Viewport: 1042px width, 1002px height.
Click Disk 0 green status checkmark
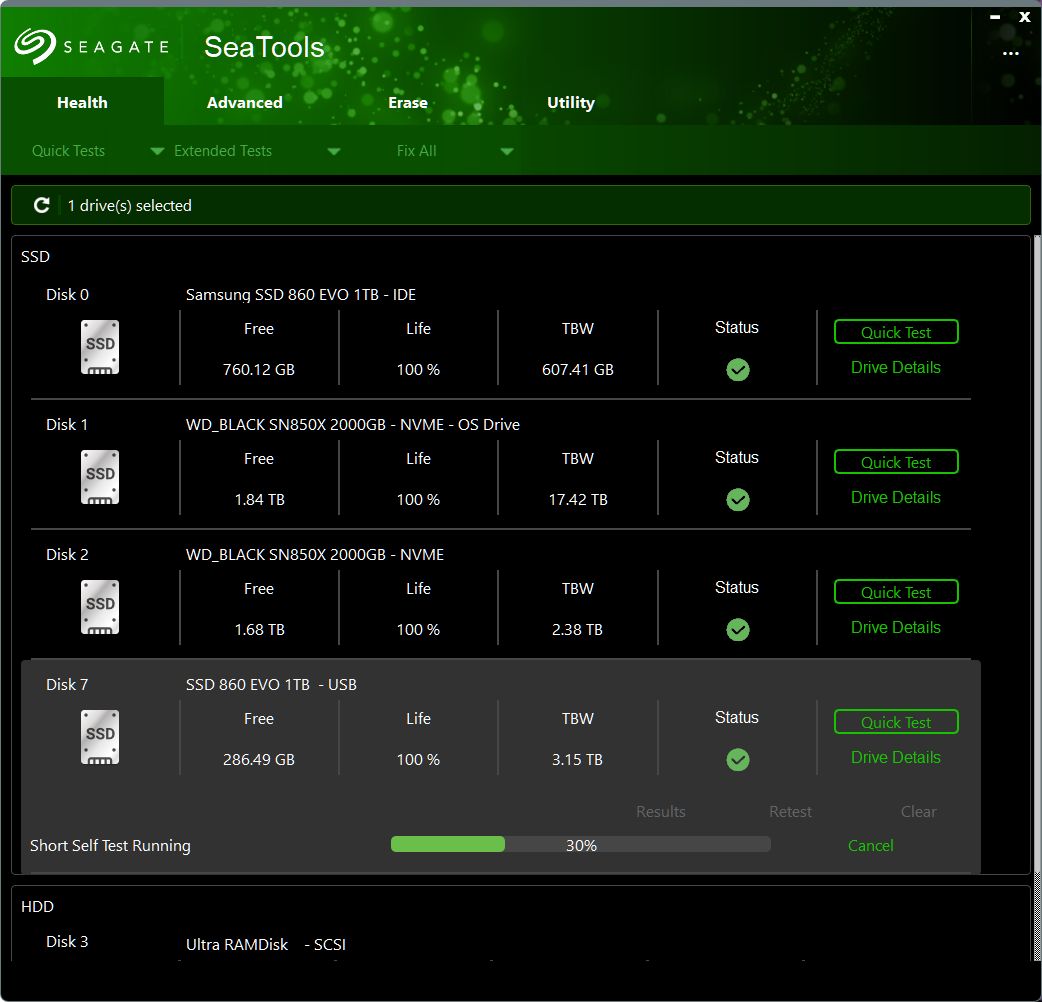click(737, 370)
